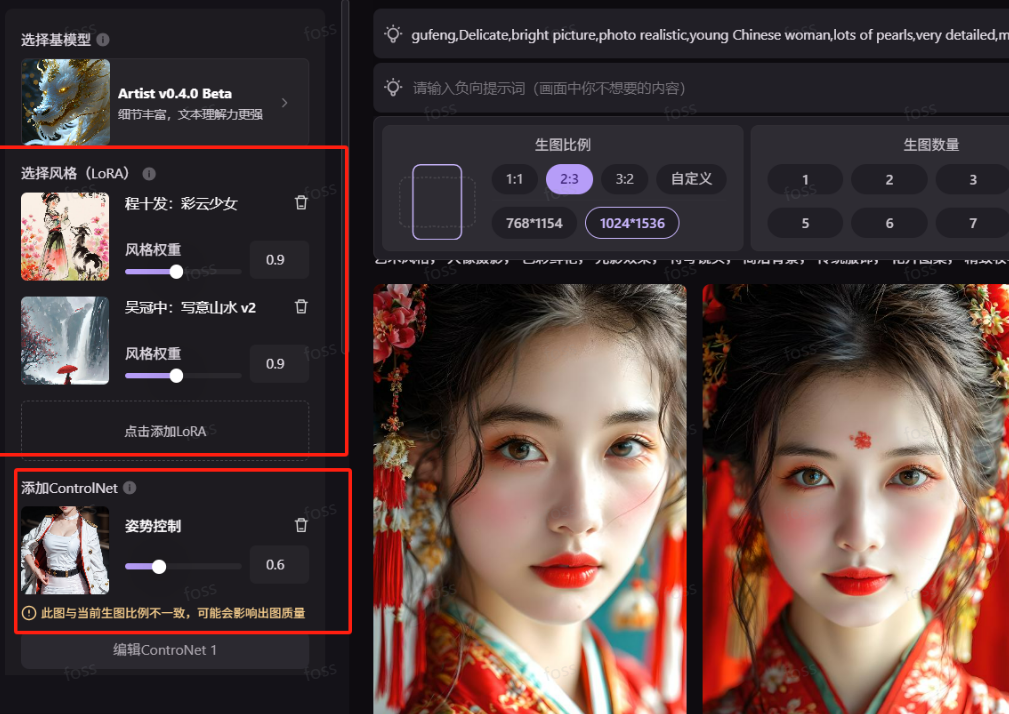
Task: Delete the 程十发：彩云少女 LoRA
Action: coord(301,203)
